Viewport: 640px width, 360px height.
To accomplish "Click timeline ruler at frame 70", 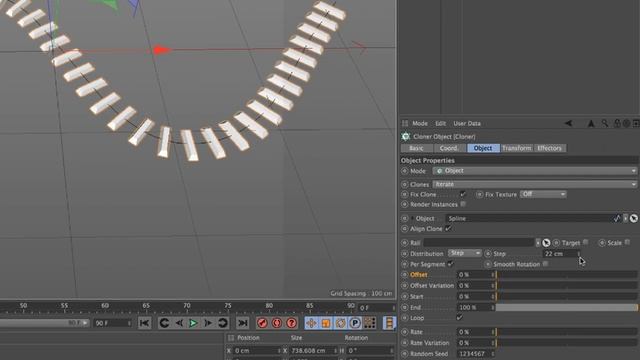I will click(187, 306).
